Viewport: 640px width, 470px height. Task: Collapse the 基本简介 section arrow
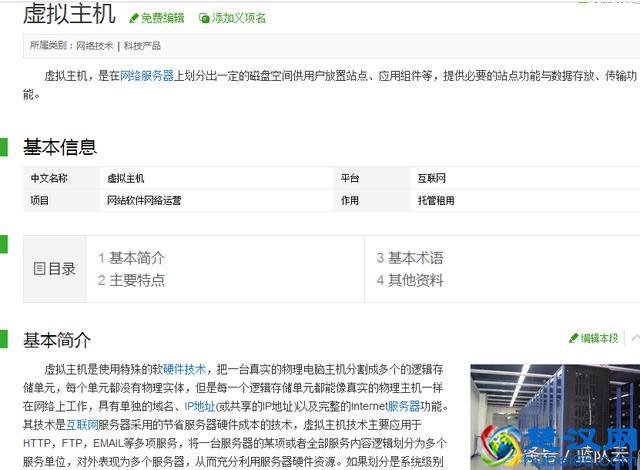pos(636,338)
